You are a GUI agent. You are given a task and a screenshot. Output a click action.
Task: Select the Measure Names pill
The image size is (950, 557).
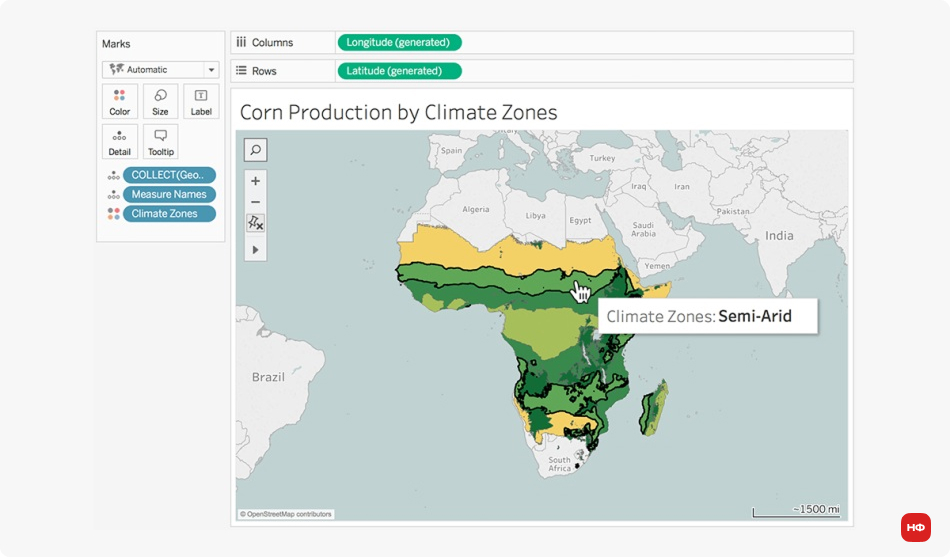click(169, 194)
